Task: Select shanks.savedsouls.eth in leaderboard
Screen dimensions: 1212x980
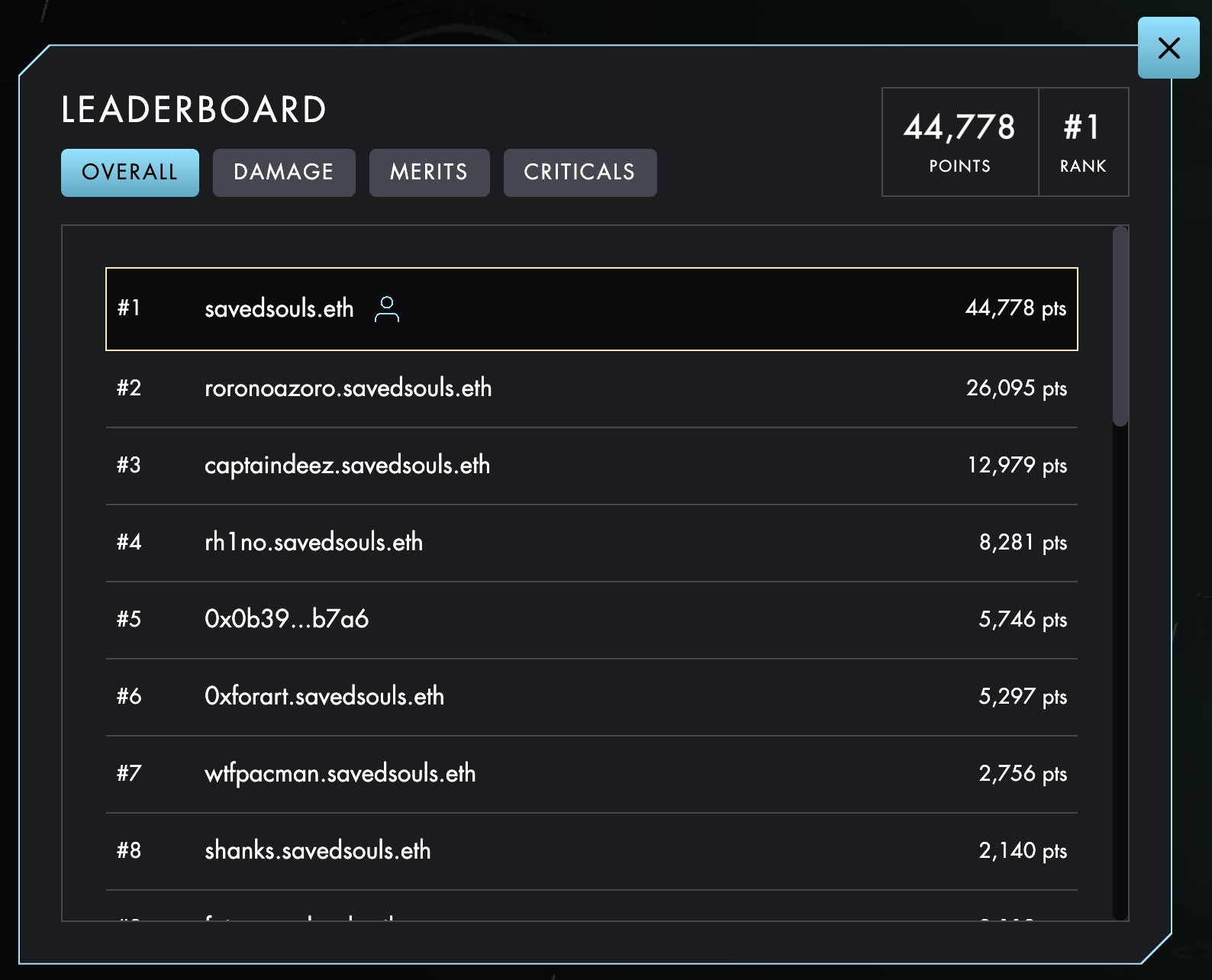Action: [318, 851]
